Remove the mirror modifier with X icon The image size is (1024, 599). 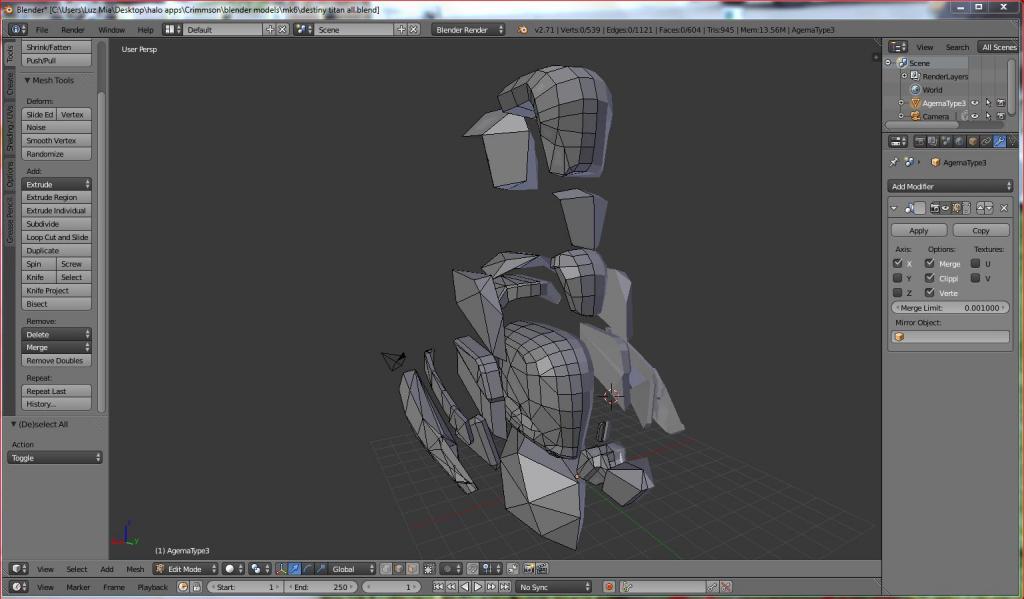(1004, 208)
